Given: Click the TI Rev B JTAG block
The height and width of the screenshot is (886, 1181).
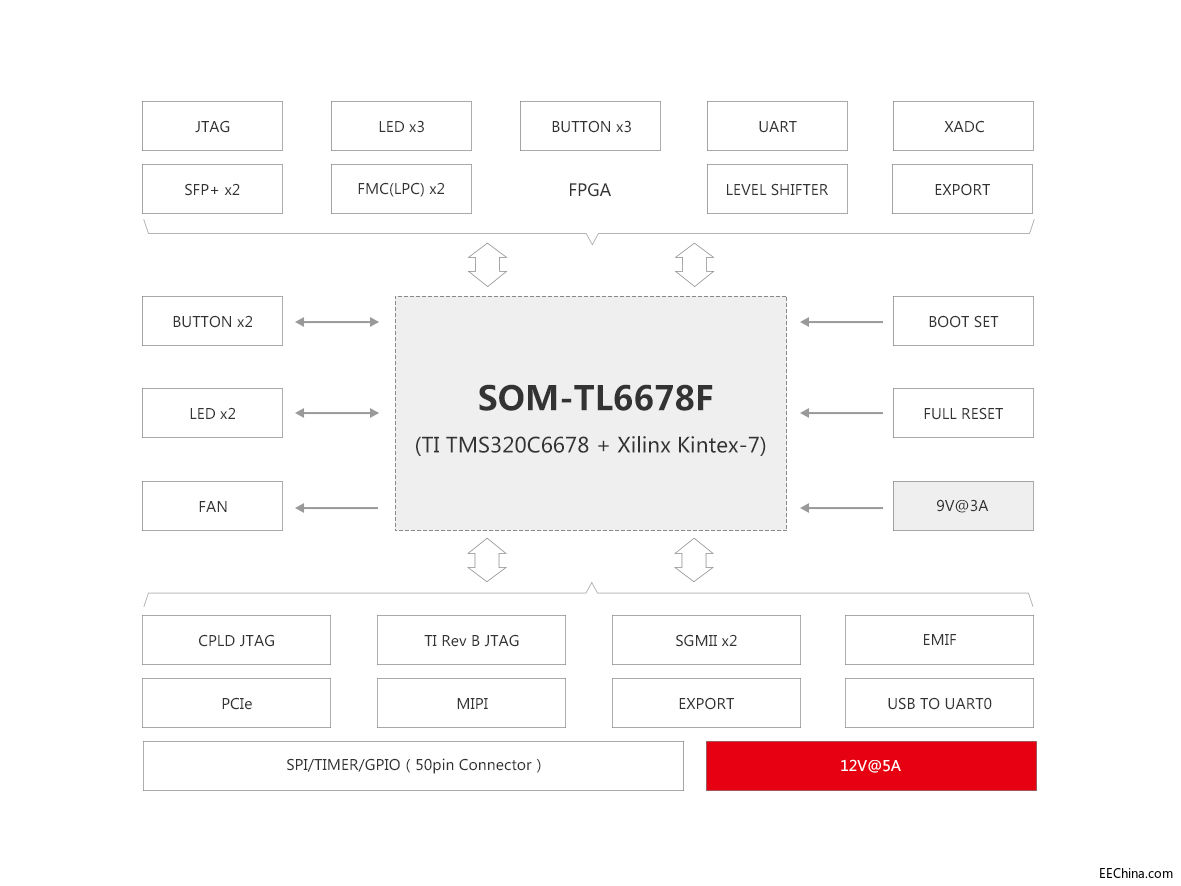Looking at the screenshot, I should pos(471,640).
